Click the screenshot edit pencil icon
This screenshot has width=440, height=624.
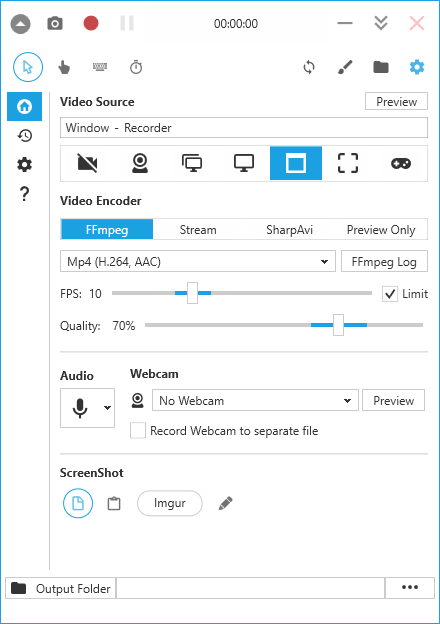pyautogui.click(x=226, y=503)
